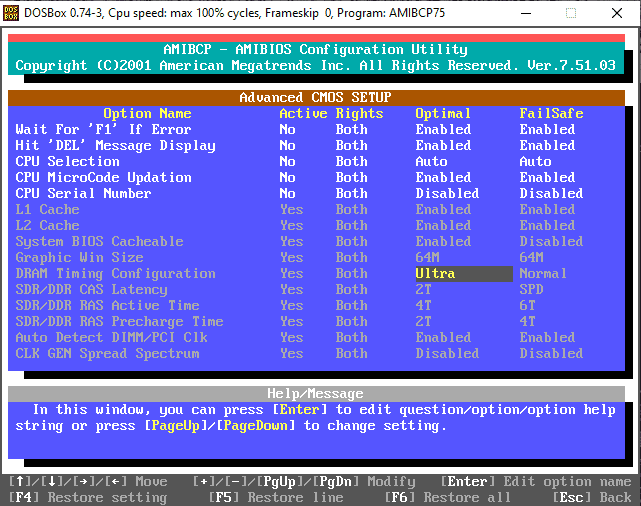This screenshot has width=641, height=506.
Task: Click 'System BIOS Cacheable' option name
Action: tap(99, 242)
